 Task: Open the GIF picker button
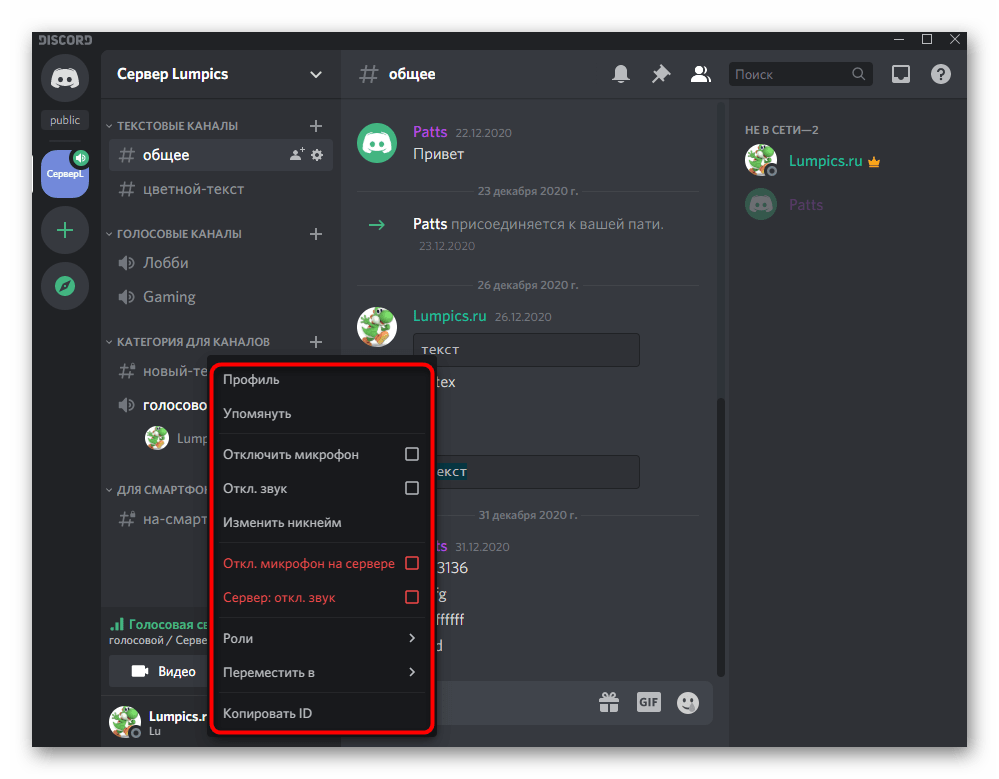click(649, 702)
